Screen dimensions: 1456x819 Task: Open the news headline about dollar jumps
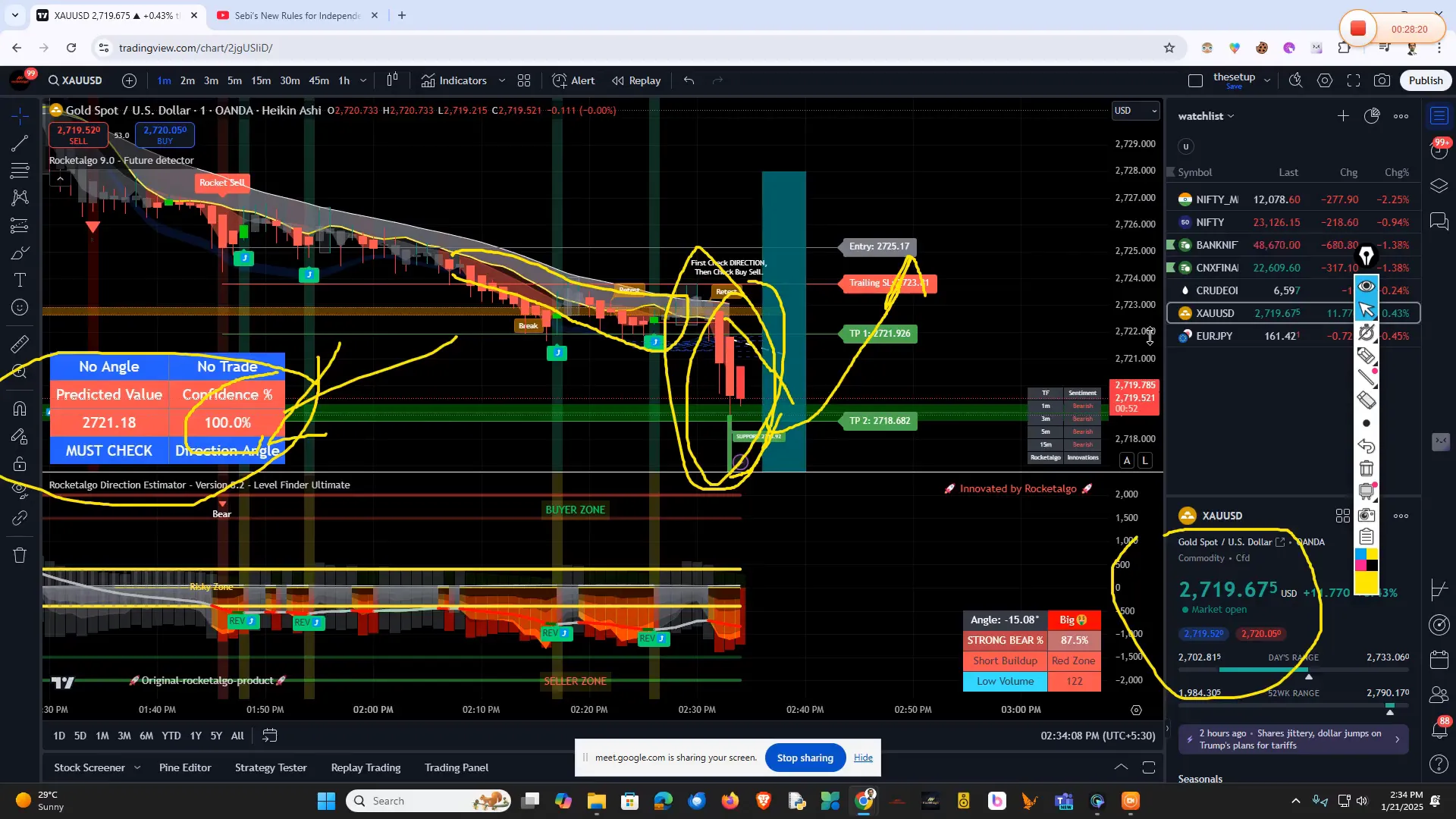(1293, 739)
